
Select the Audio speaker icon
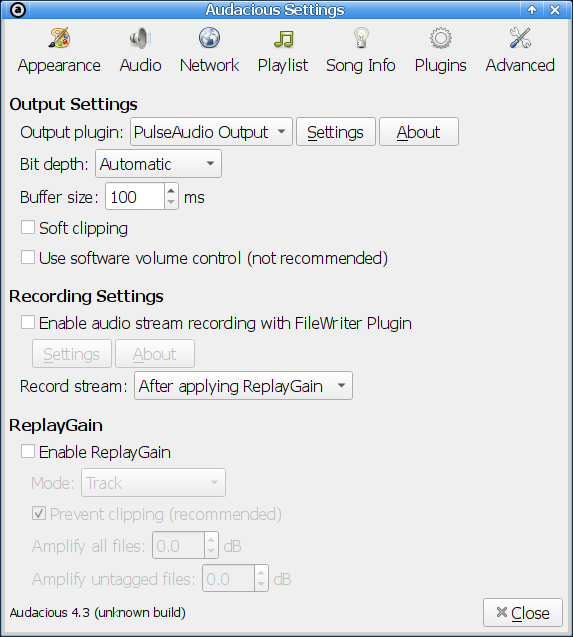(140, 38)
